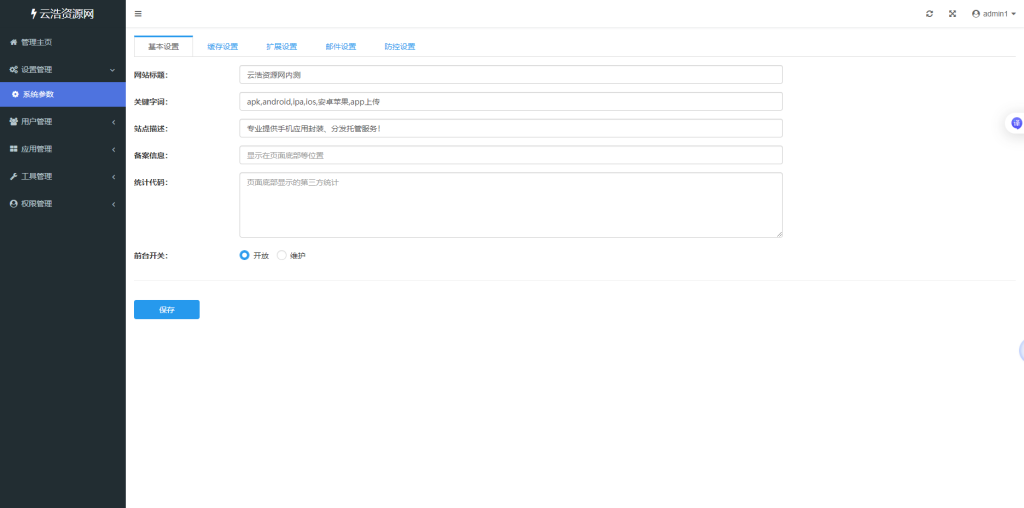The width and height of the screenshot is (1024, 508).
Task: Click the 云浩资源网 logo link
Action: pyautogui.click(x=62, y=14)
